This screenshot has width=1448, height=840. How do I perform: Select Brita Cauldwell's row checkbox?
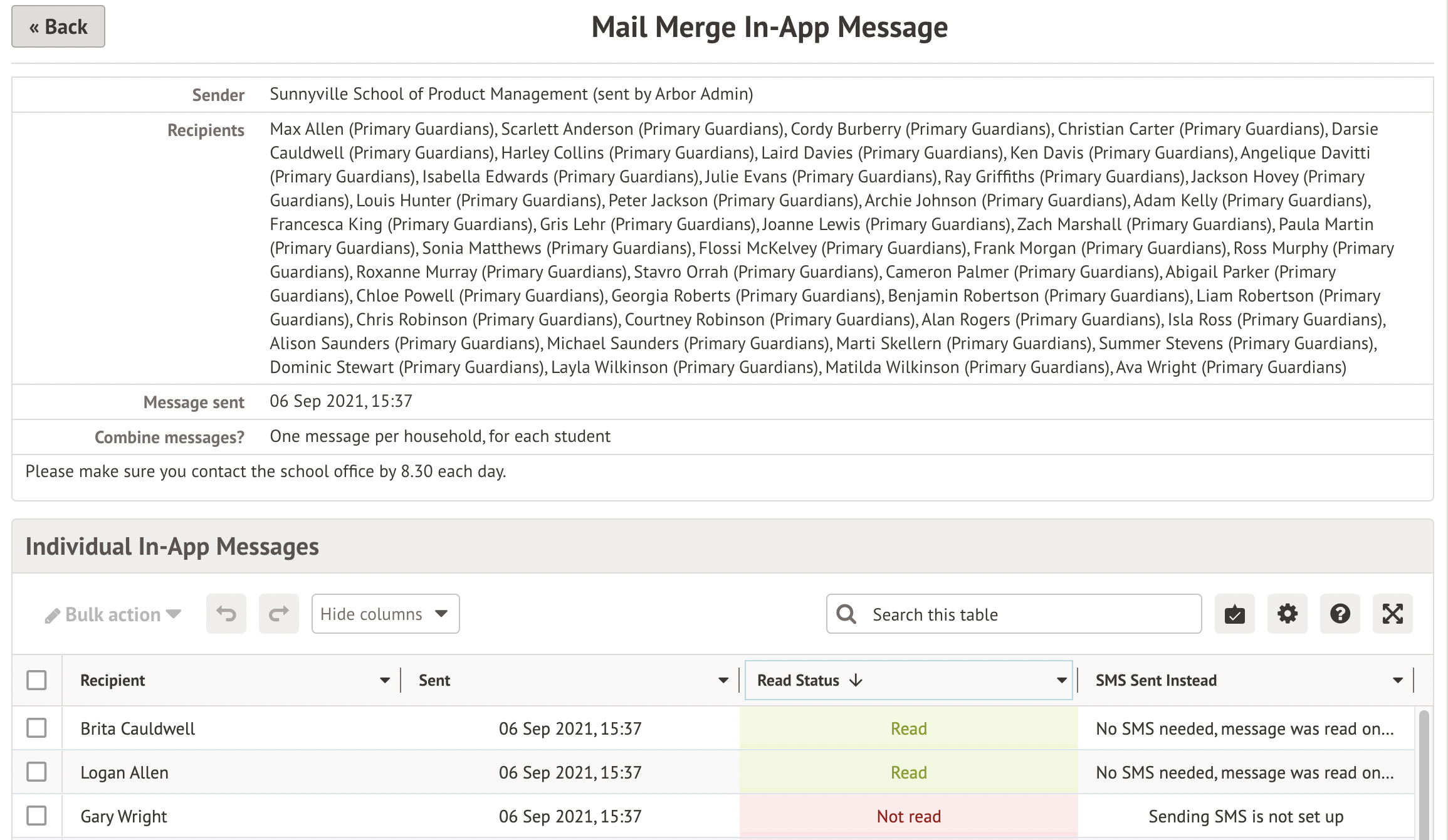37,728
